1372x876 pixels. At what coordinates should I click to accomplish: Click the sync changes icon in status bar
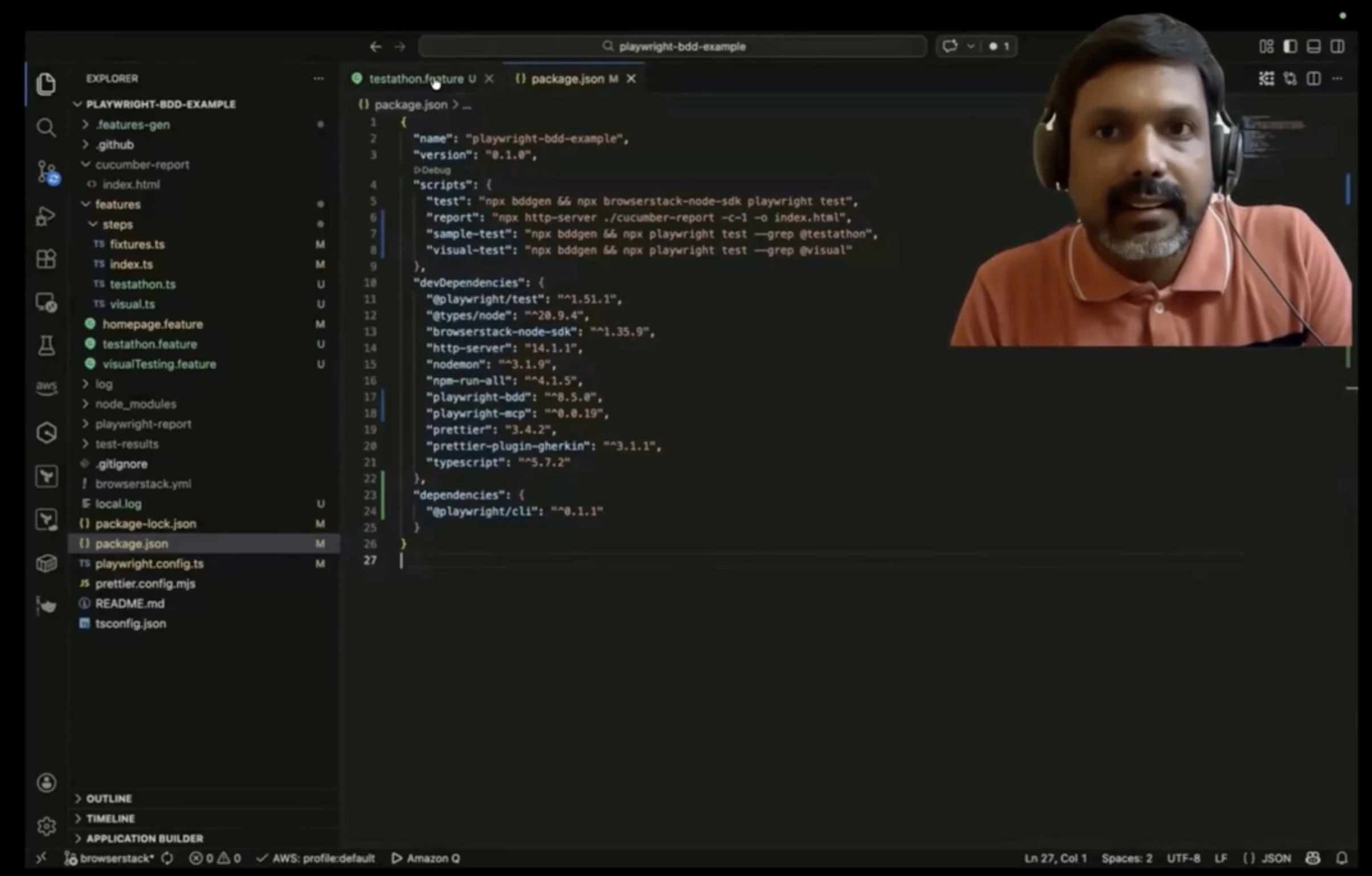(x=167, y=858)
